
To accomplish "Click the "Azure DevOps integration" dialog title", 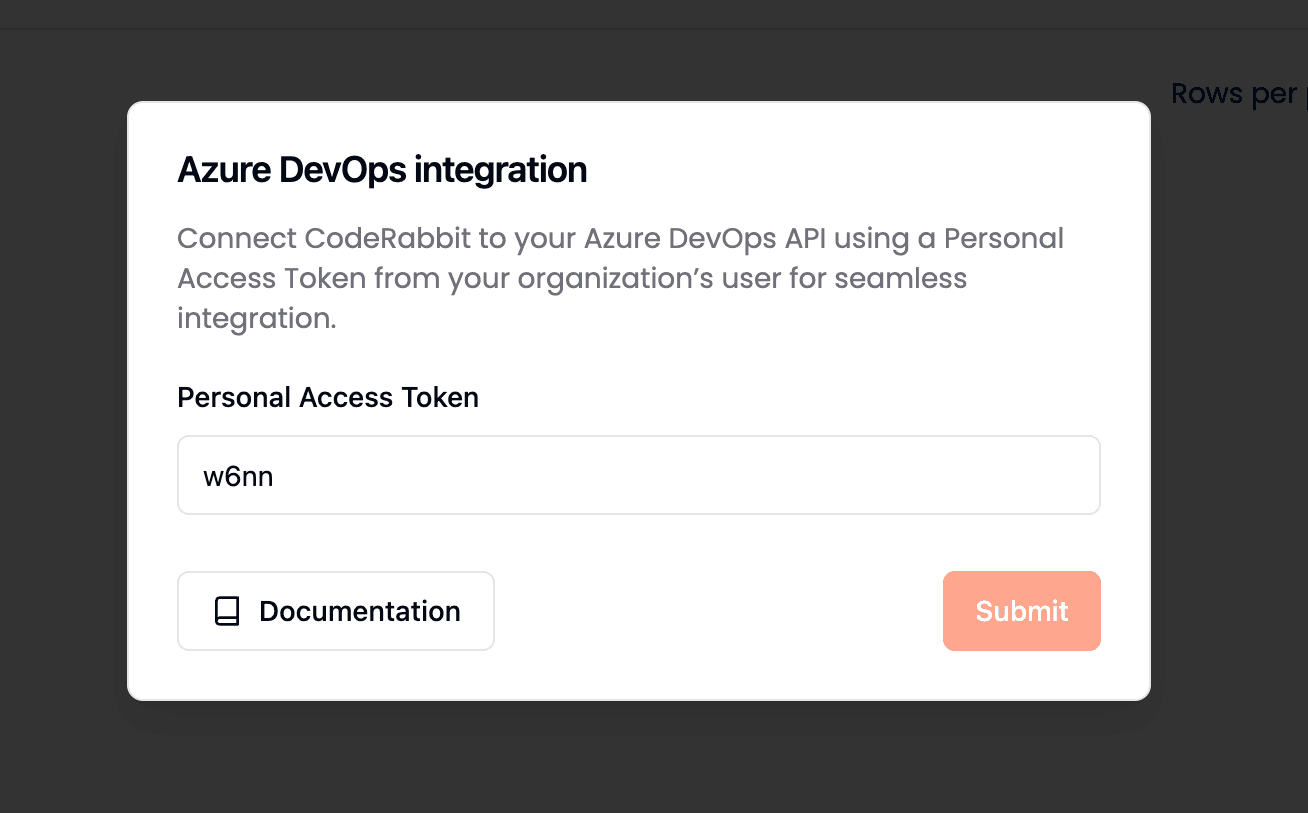I will [382, 170].
